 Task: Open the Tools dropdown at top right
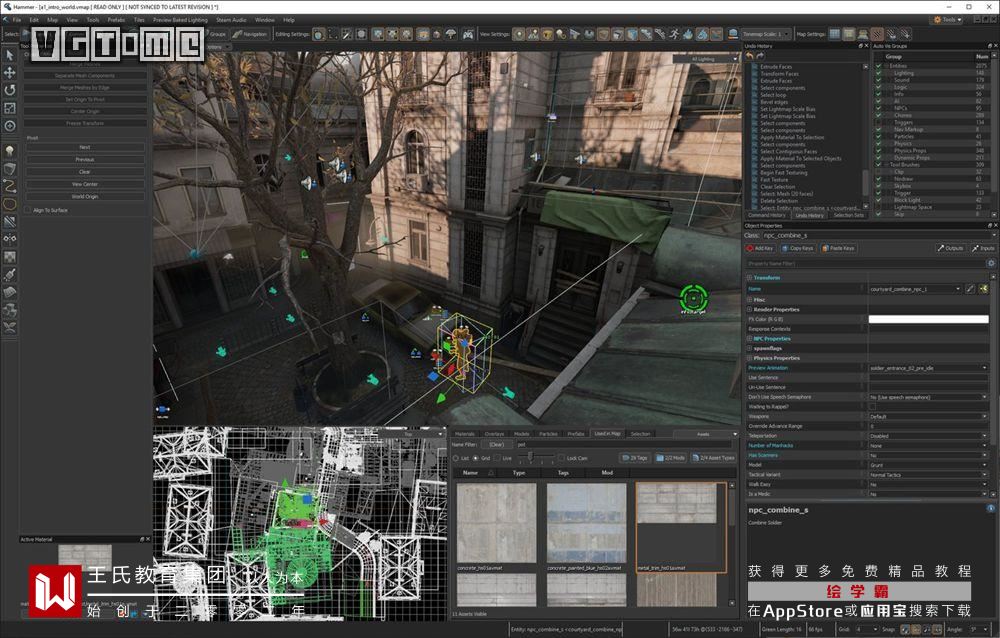coord(949,20)
